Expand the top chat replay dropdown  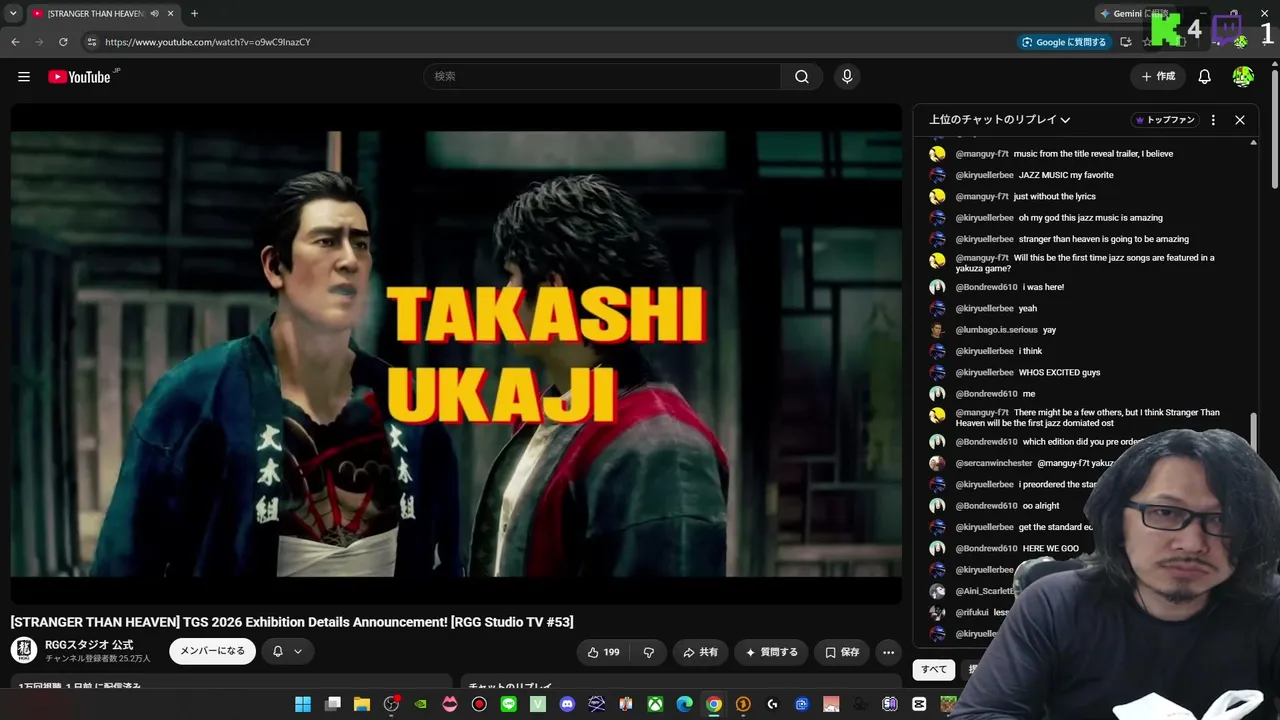pos(1000,120)
